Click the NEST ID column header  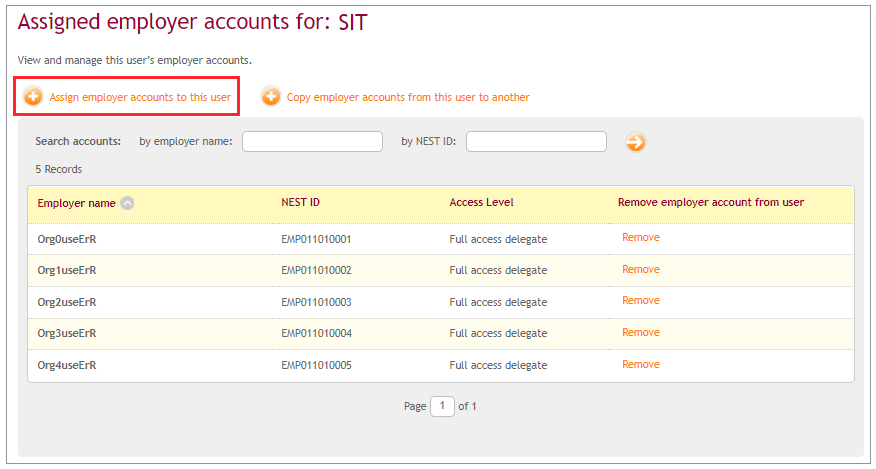[x=301, y=202]
